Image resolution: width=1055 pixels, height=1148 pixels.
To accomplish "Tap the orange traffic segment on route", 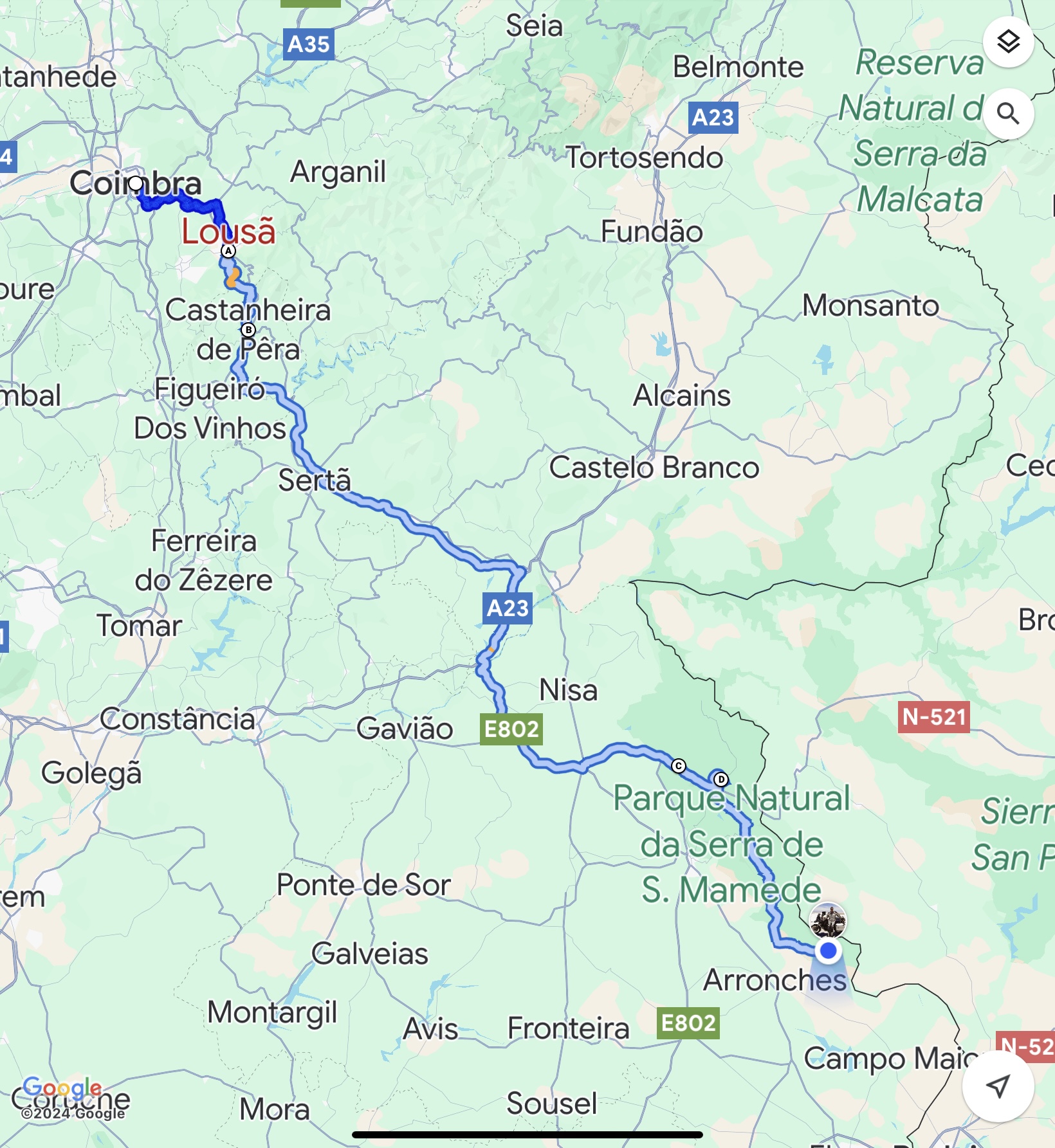I will click(233, 278).
